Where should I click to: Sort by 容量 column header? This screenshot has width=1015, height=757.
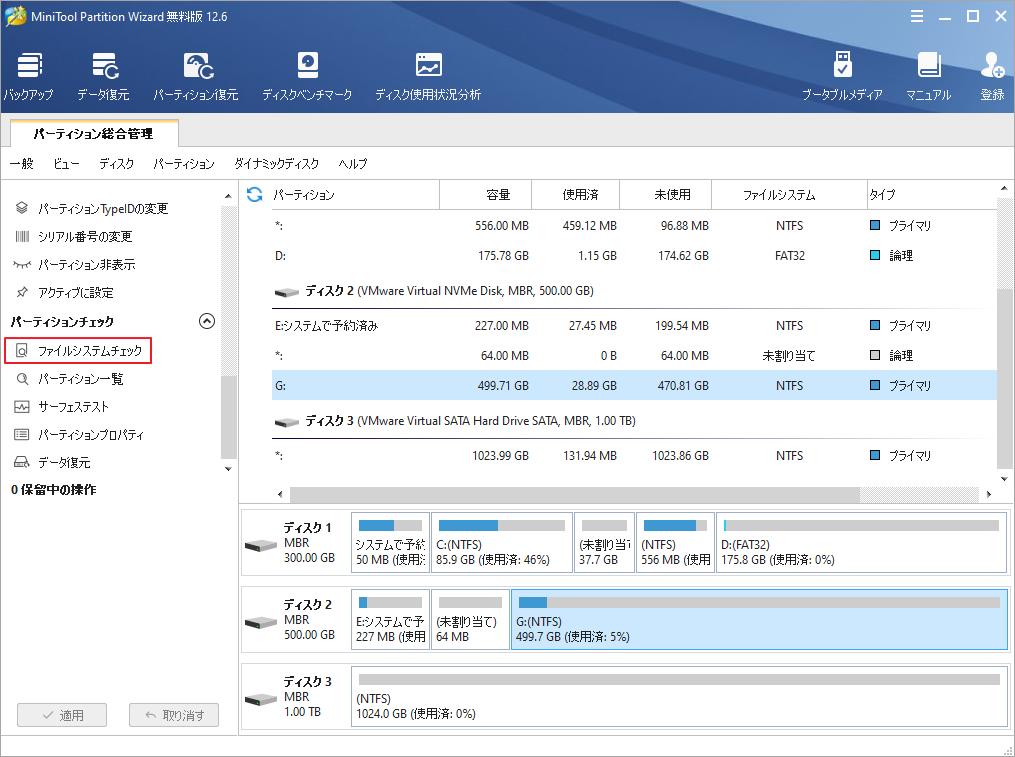point(485,194)
